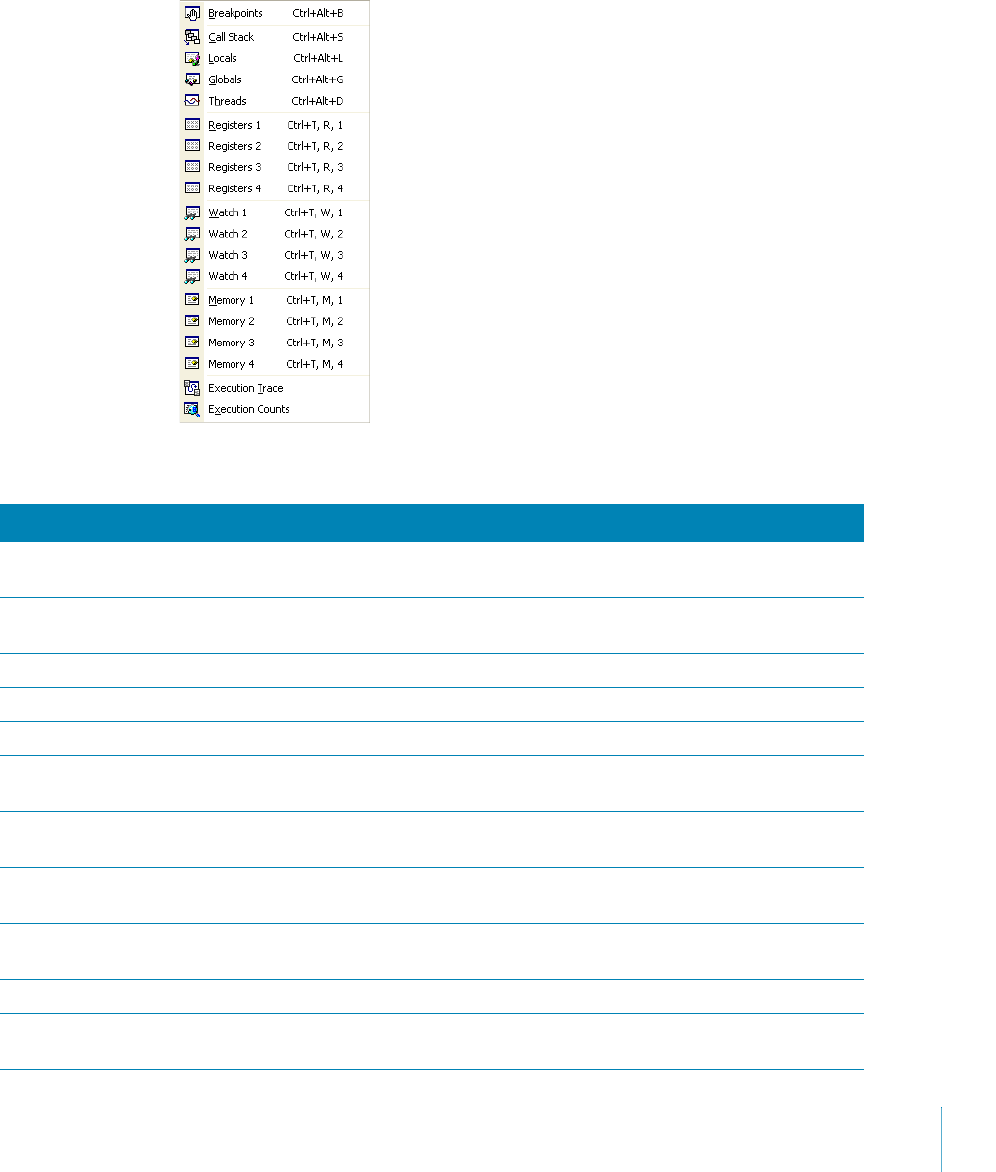This screenshot has width=996, height=1172.
Task: Click the Ctrl+T, M, 4 shortcut text
Action: [315, 364]
